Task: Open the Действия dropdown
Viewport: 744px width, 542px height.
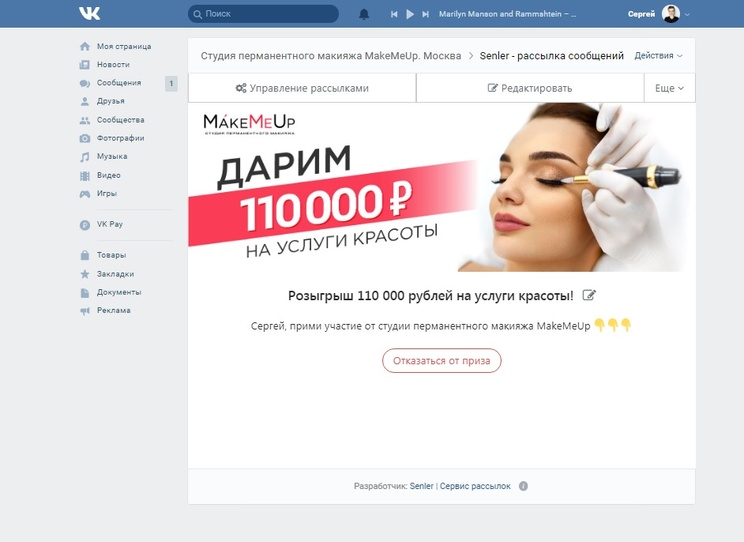Action: tap(658, 56)
